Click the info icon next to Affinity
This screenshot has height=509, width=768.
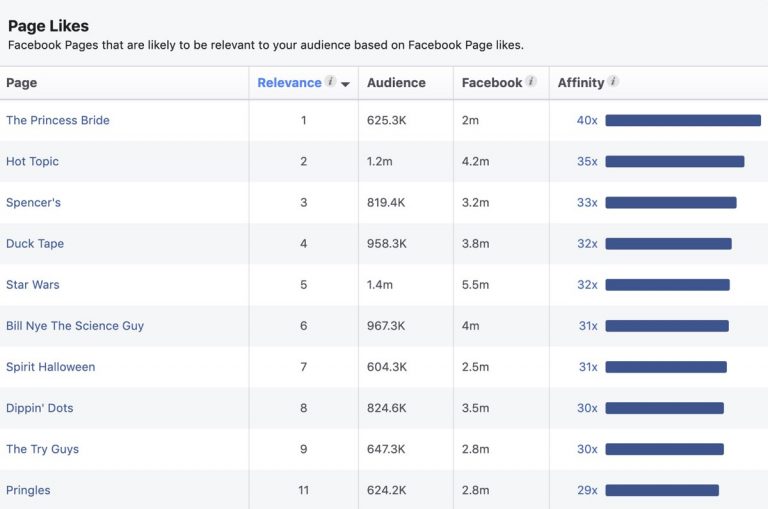coord(613,81)
